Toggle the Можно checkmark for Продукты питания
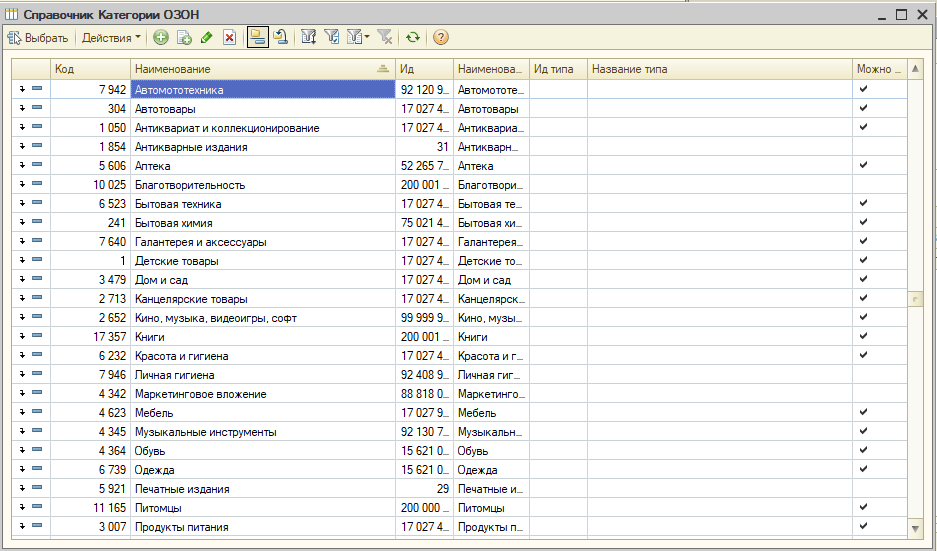 tap(863, 526)
